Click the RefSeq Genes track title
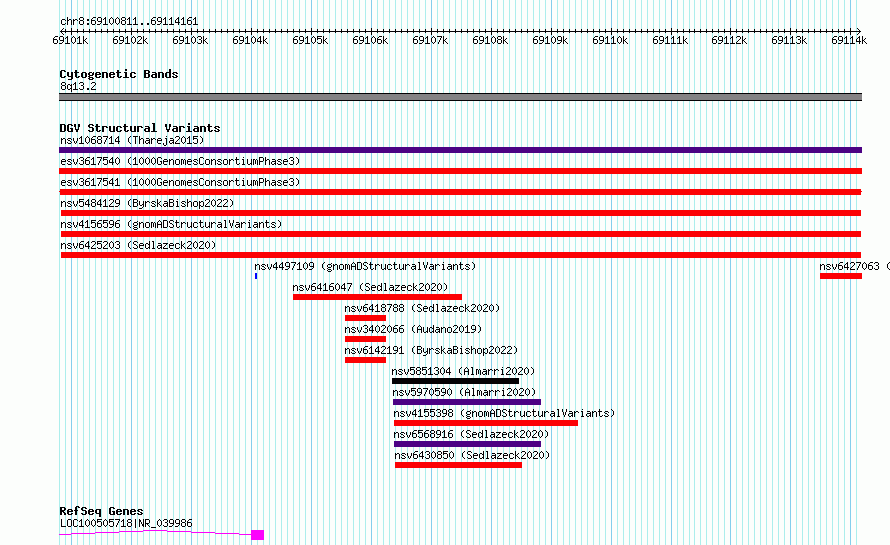The width and height of the screenshot is (890, 545). point(101,511)
